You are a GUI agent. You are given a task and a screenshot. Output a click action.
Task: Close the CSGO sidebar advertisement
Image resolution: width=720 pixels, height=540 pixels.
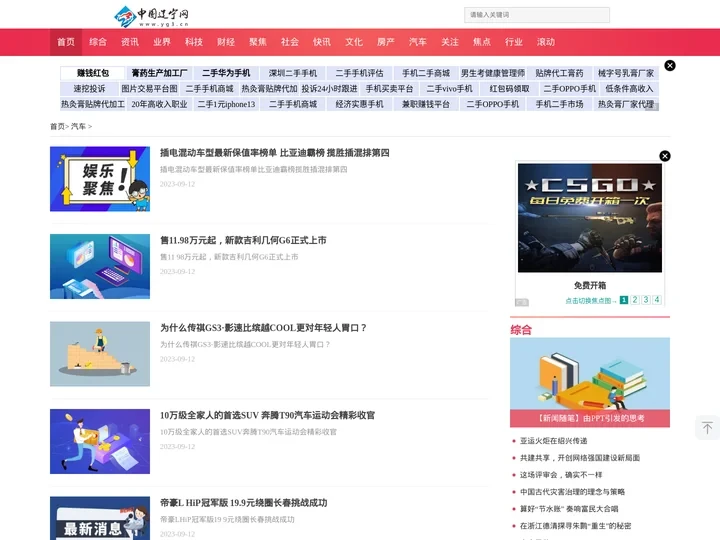pyautogui.click(x=664, y=156)
